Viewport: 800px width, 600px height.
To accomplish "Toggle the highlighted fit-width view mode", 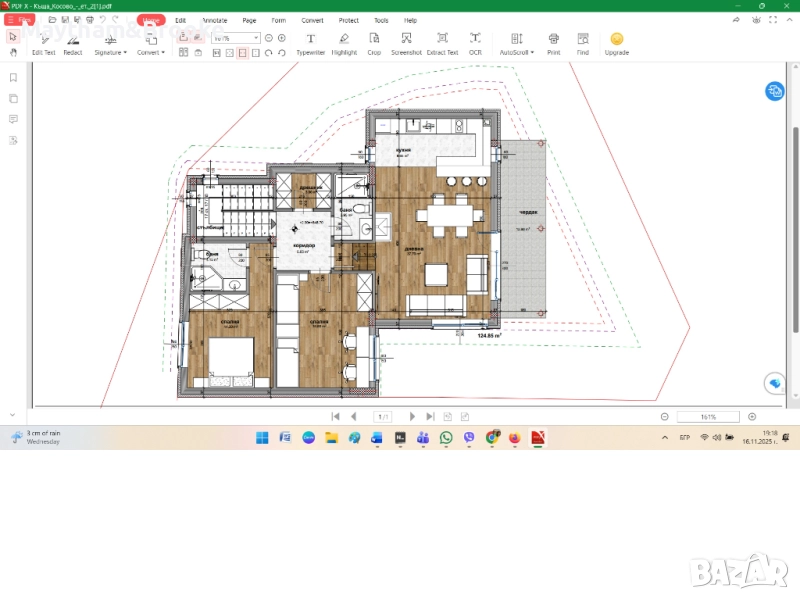I will (242, 52).
